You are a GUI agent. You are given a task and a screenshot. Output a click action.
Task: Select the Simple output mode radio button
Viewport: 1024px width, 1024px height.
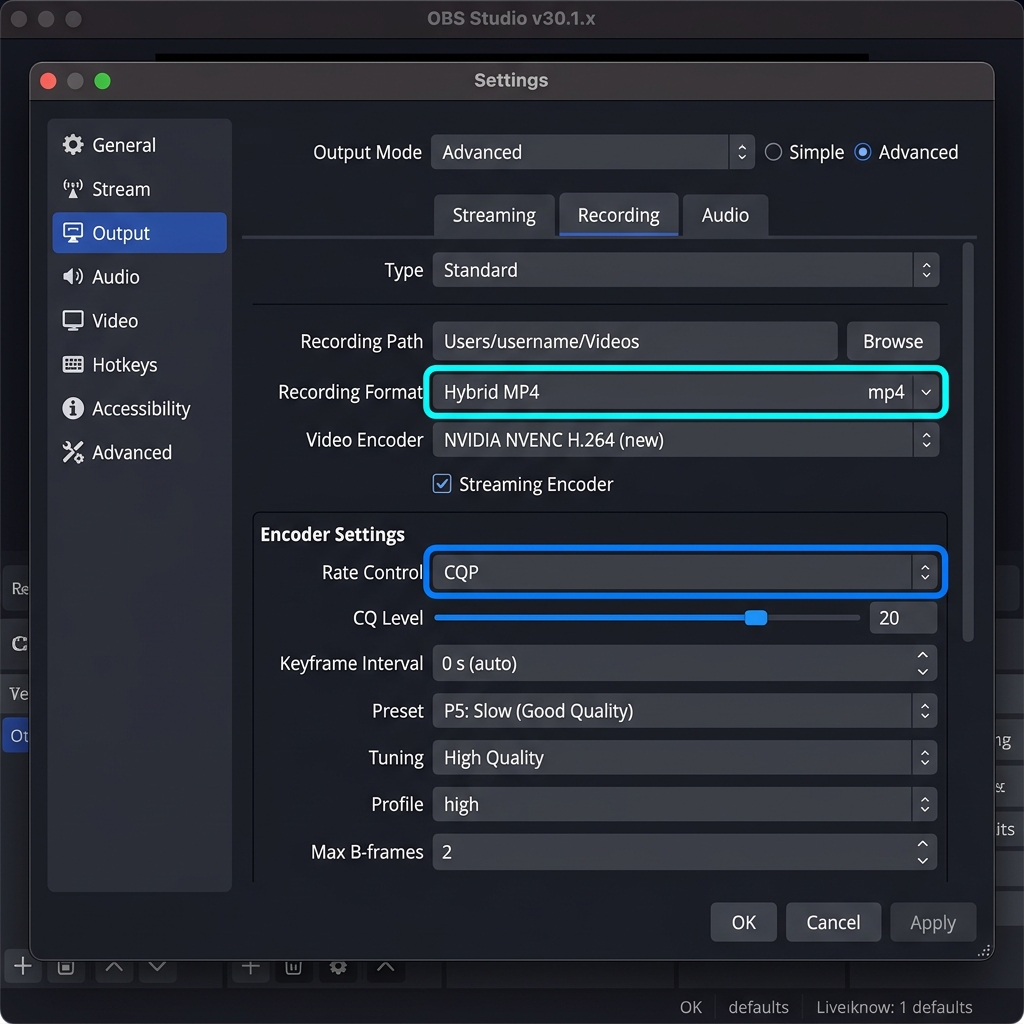(773, 152)
